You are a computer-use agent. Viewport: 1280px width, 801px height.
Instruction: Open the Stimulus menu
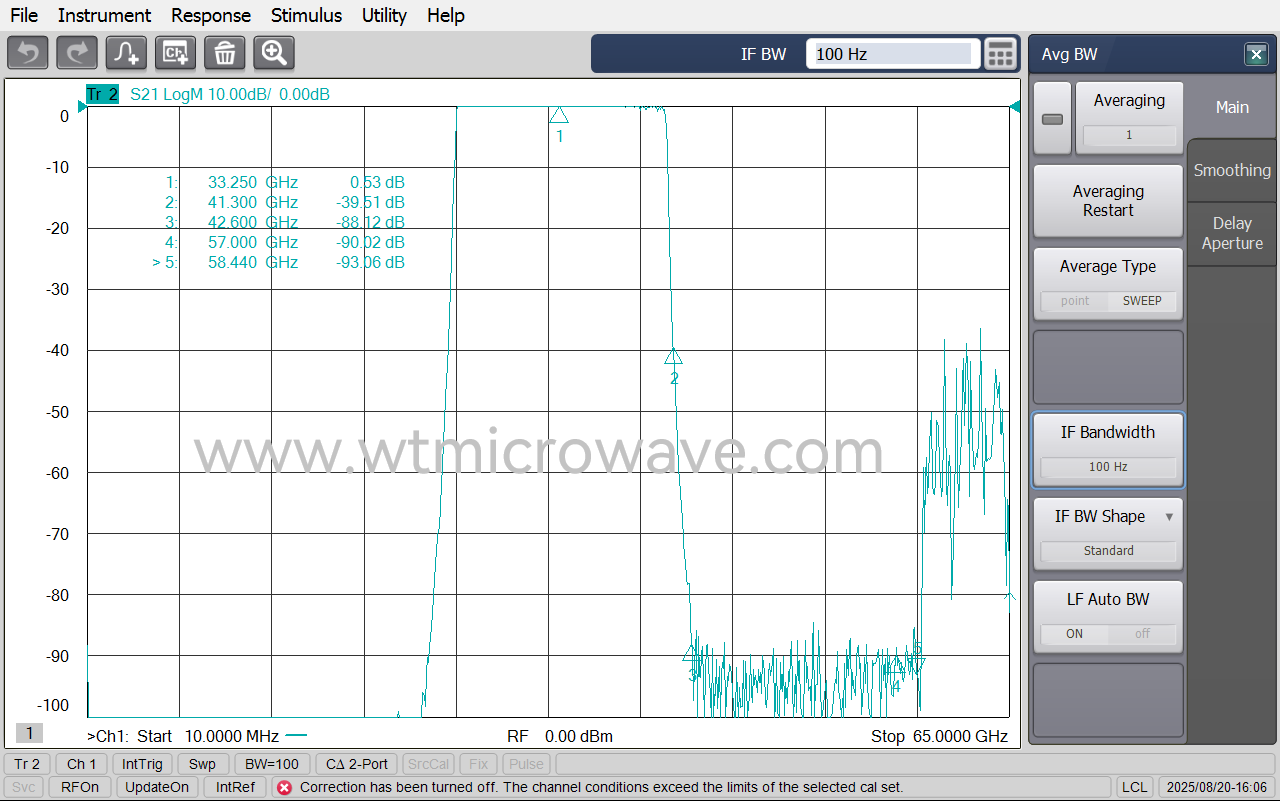(x=306, y=15)
